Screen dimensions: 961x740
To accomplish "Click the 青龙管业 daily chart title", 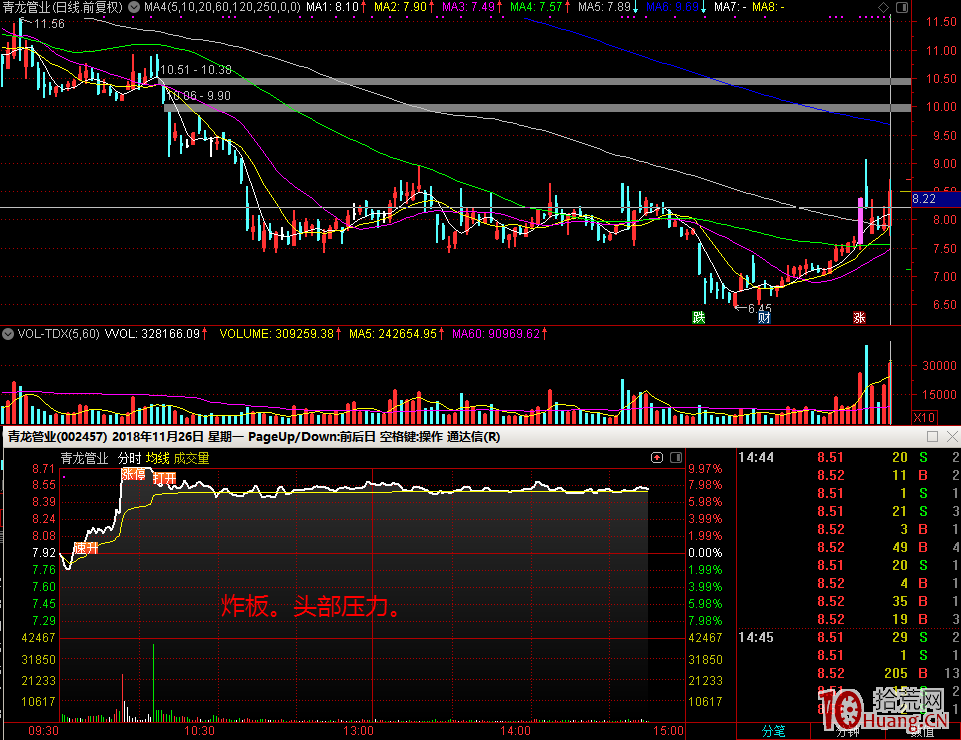I will pyautogui.click(x=28, y=7).
